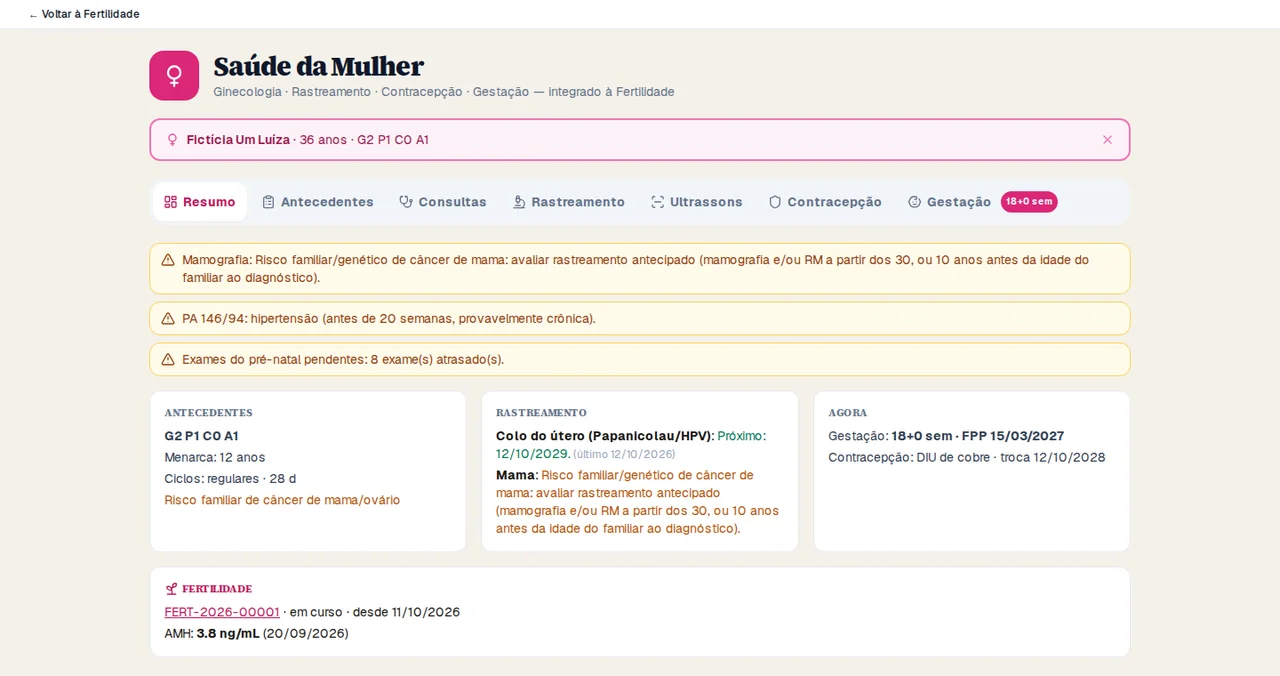
Task: Click the Fertilidade sprout icon
Action: point(171,589)
